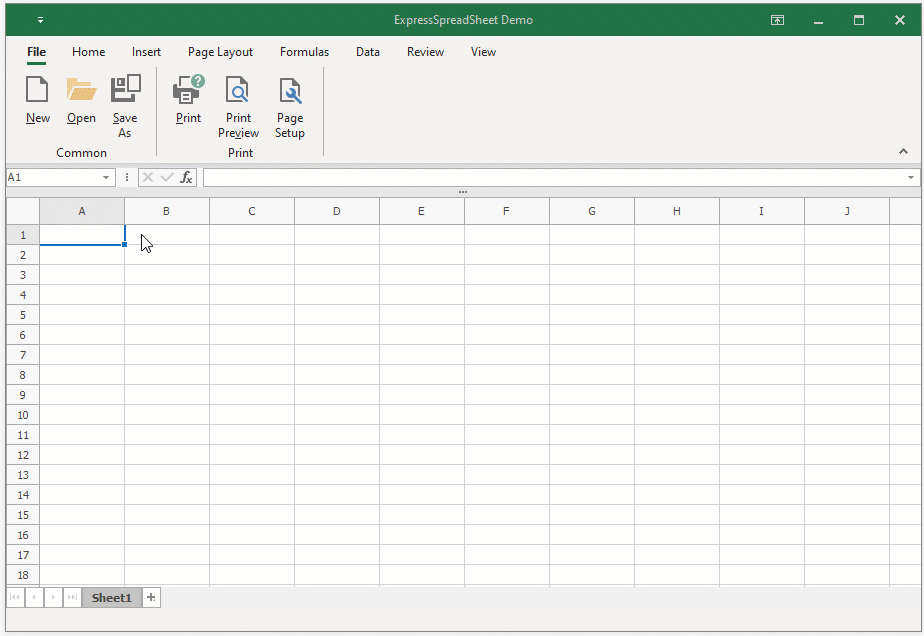Screen dimensions: 924x636
Task: Open a file with the Open folder icon
Action: [81, 90]
